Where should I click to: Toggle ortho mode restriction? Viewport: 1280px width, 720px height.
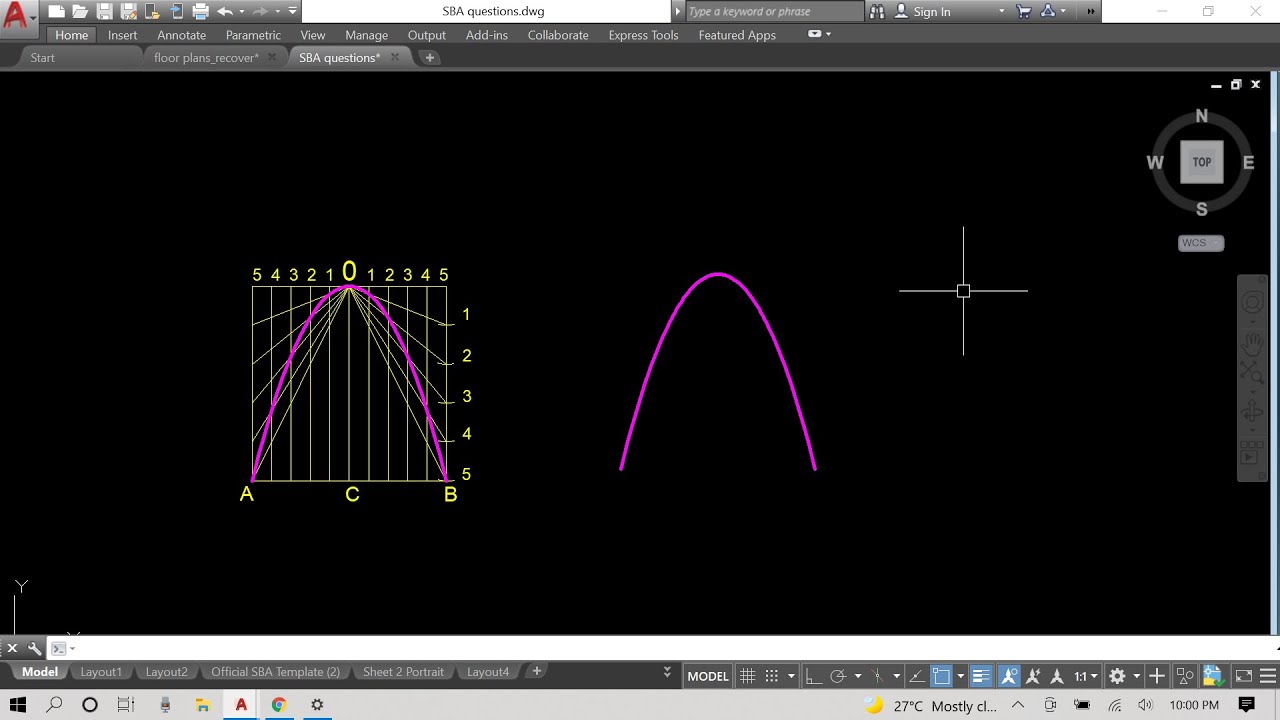pos(814,676)
